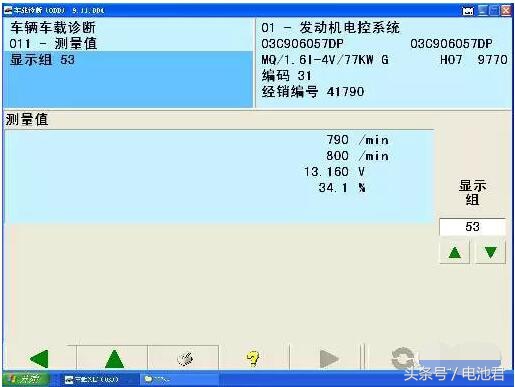Click the 790 /min measured value

click(x=357, y=140)
